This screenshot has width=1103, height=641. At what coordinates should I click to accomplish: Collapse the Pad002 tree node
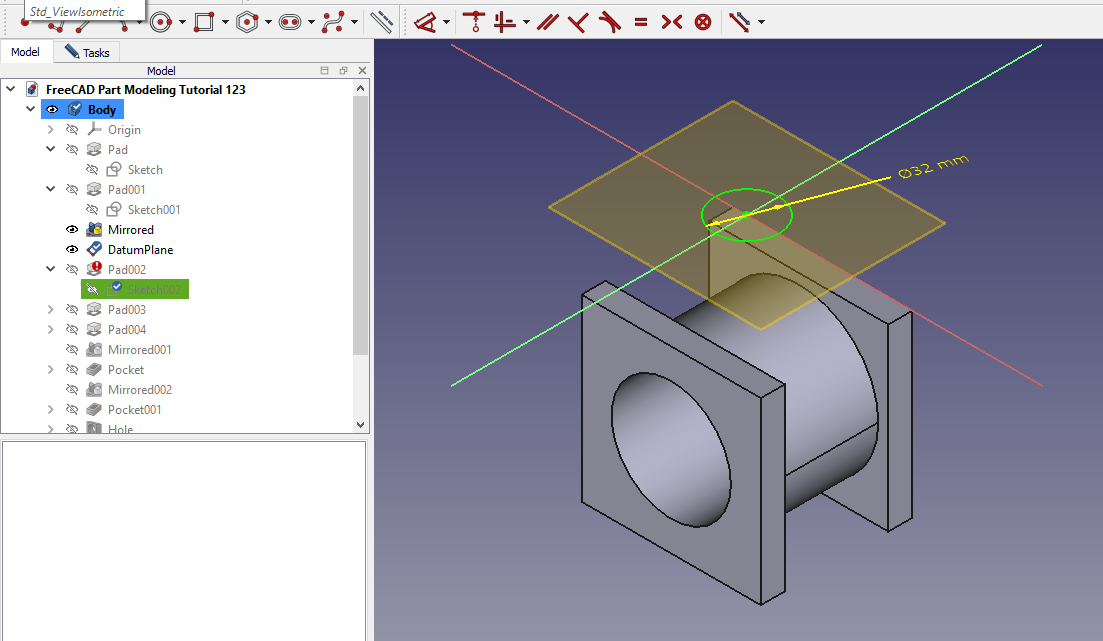coord(51,270)
